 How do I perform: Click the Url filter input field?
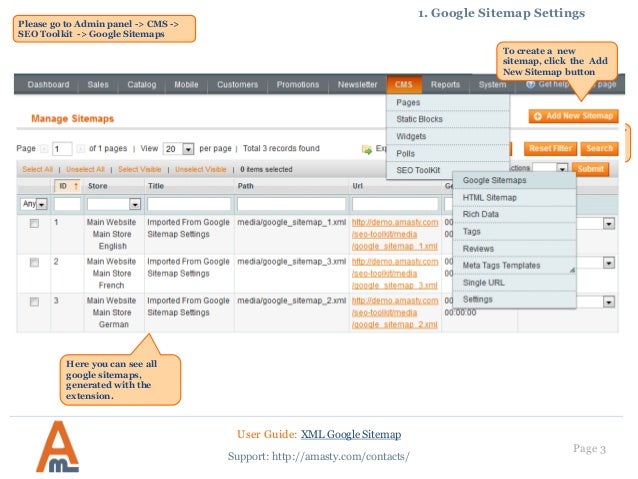coord(395,204)
